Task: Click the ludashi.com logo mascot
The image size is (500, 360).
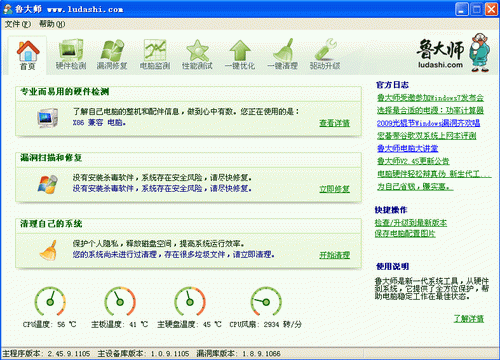Action: click(479, 53)
